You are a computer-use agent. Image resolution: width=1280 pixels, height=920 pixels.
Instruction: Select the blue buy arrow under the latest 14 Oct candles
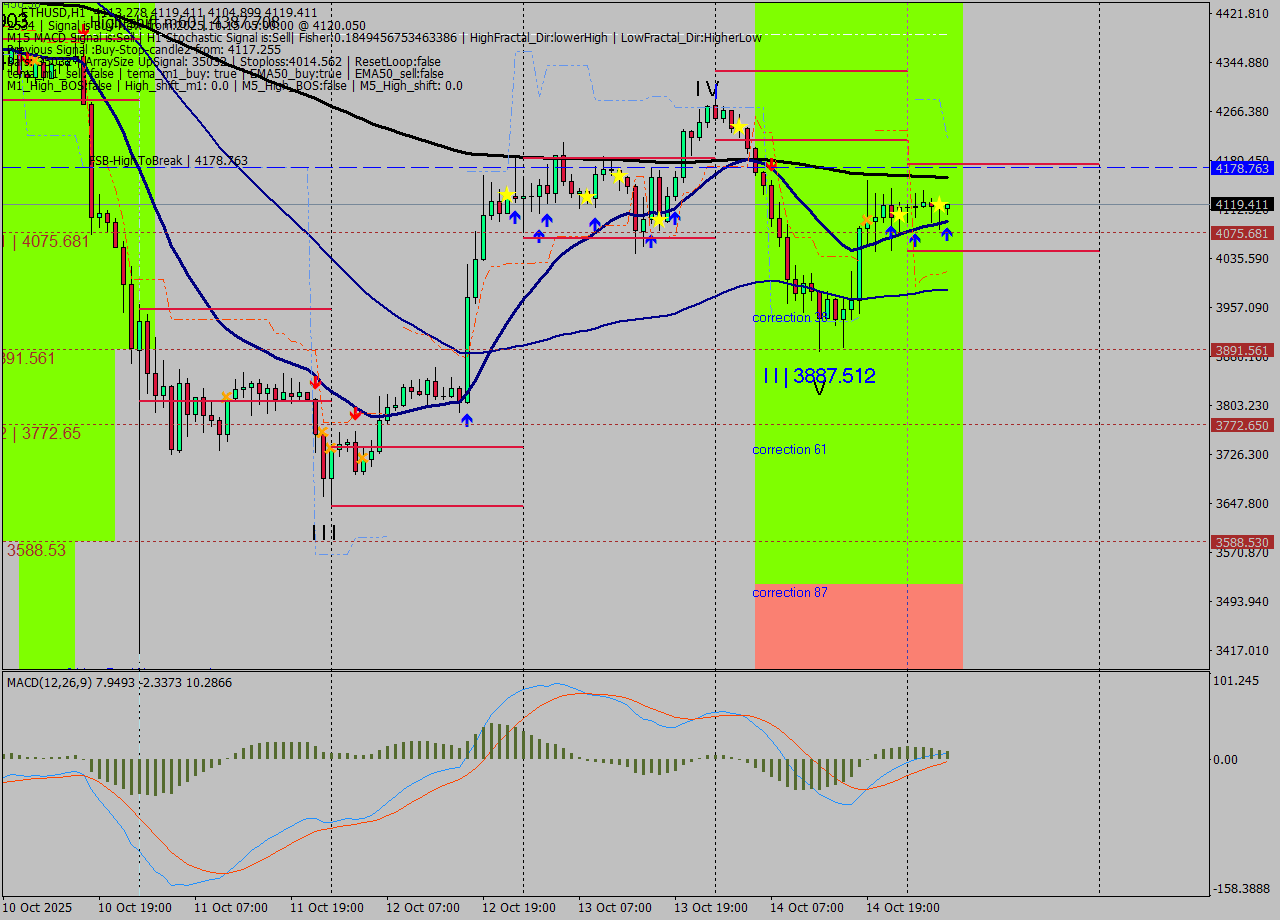click(947, 235)
